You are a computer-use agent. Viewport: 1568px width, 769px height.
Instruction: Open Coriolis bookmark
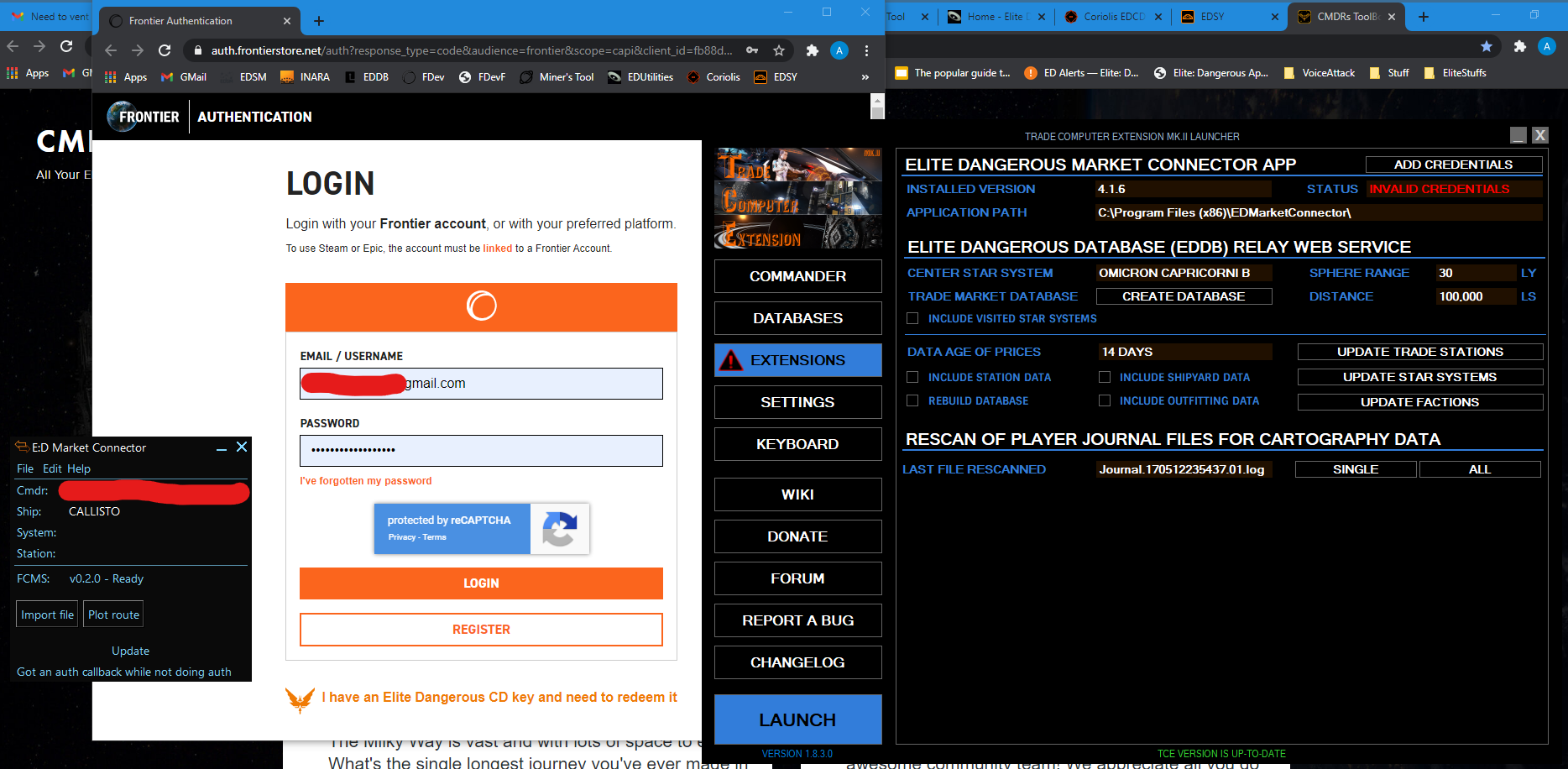713,77
